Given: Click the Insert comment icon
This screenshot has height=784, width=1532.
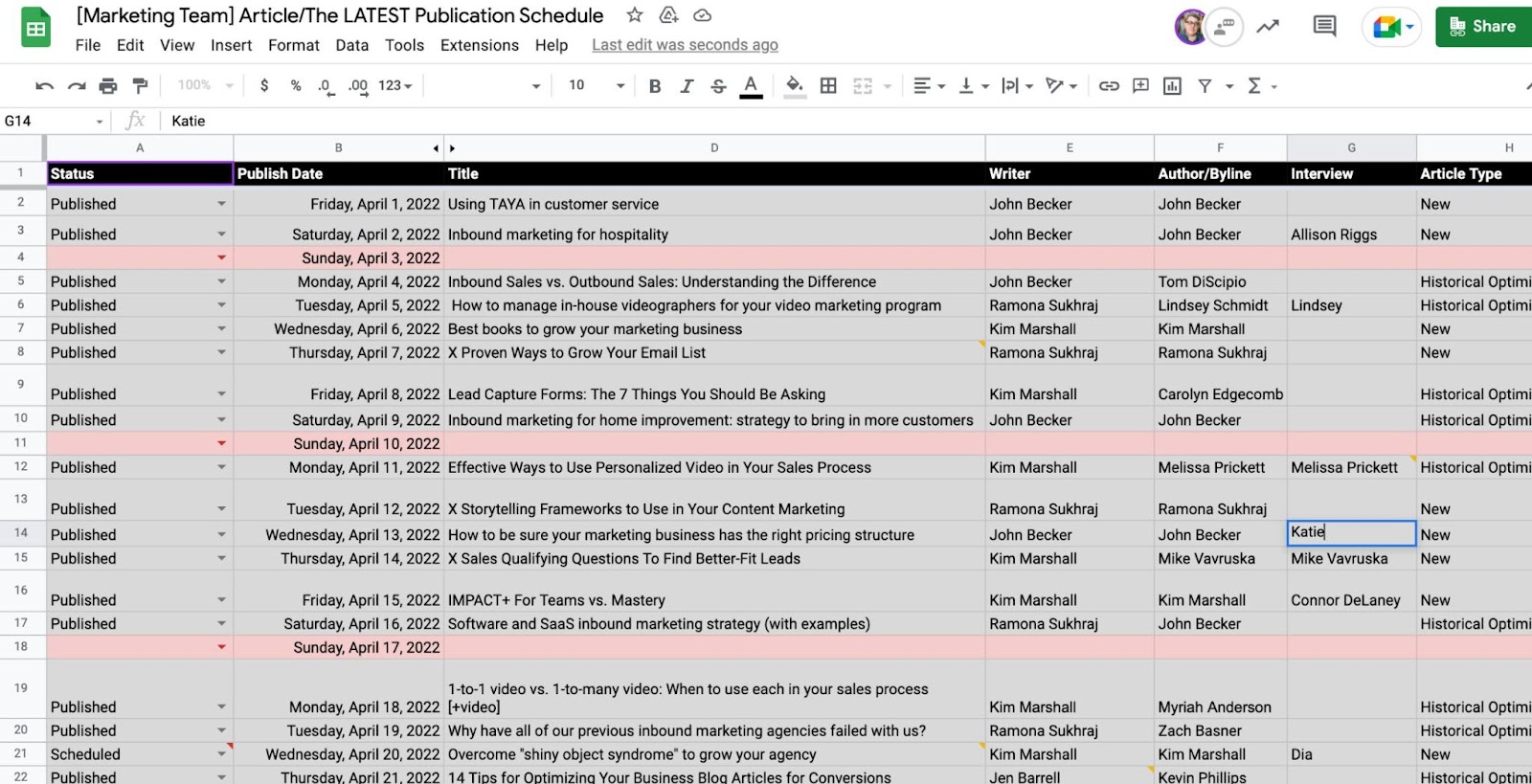Looking at the screenshot, I should [1140, 86].
